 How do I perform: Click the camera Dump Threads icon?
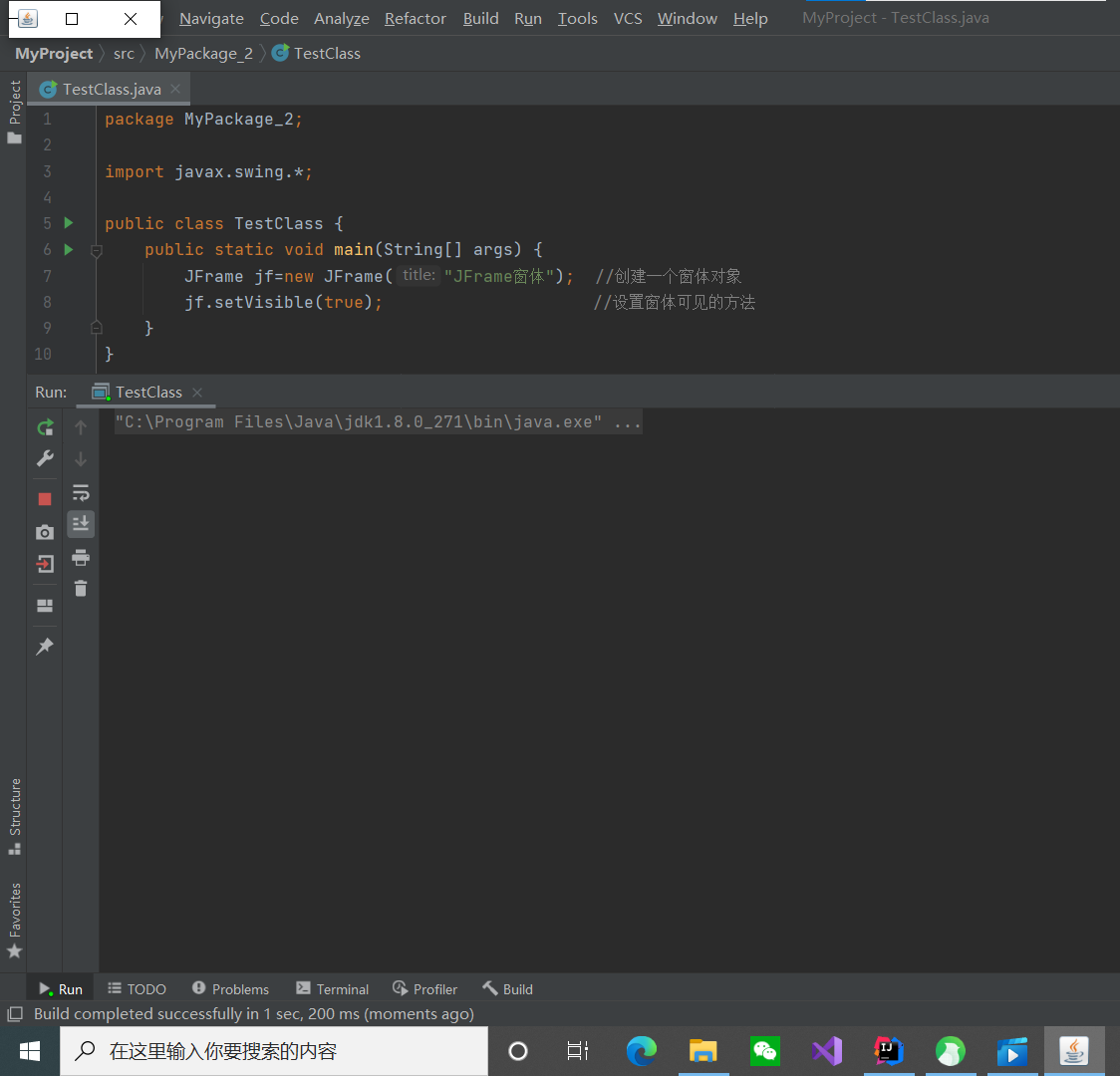tap(45, 532)
